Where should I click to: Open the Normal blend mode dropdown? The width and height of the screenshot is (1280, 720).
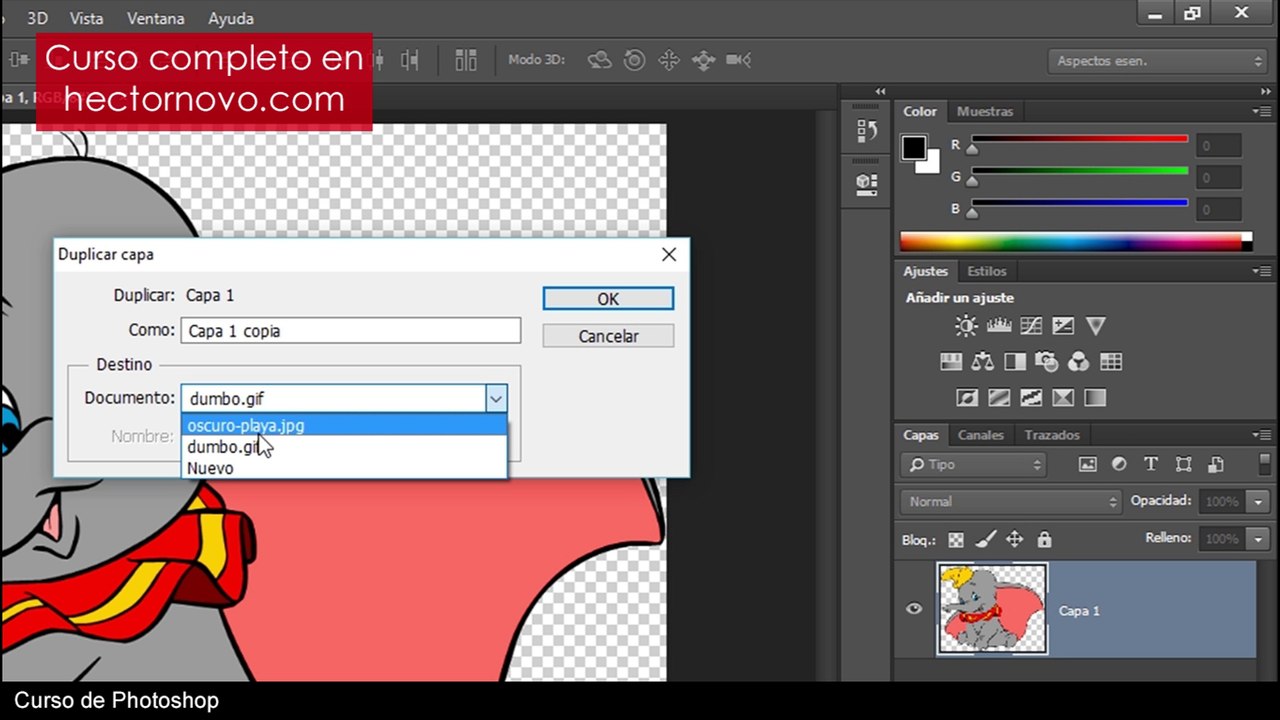click(1012, 502)
